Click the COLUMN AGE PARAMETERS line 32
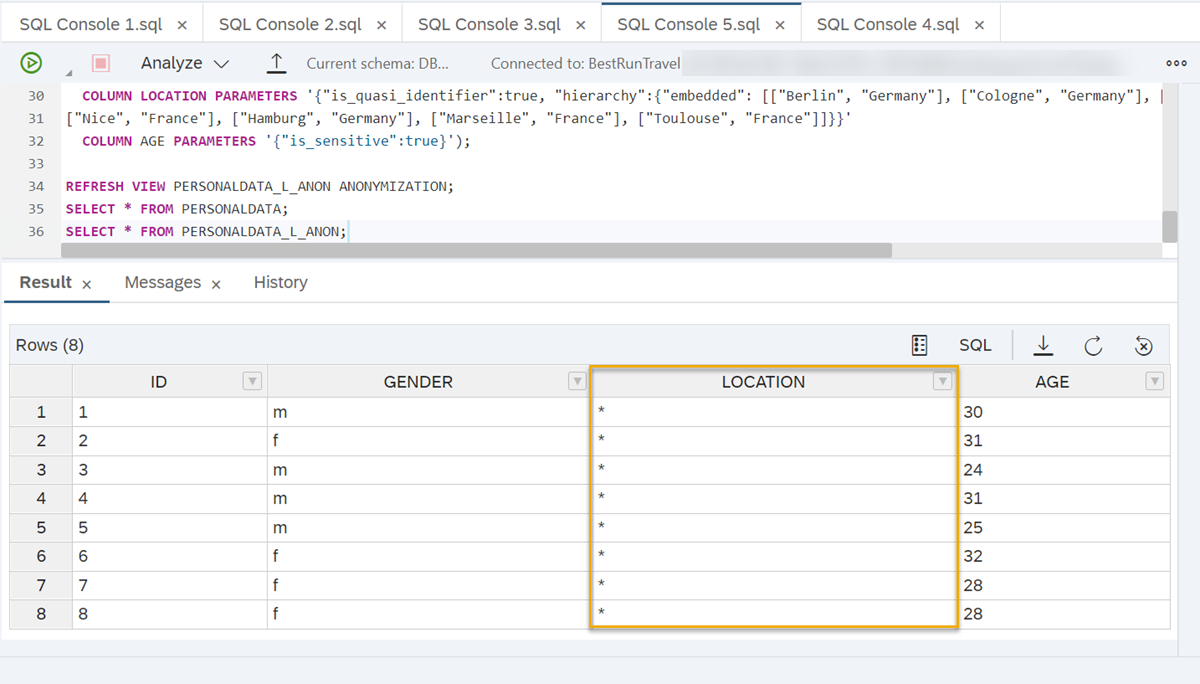 276,141
